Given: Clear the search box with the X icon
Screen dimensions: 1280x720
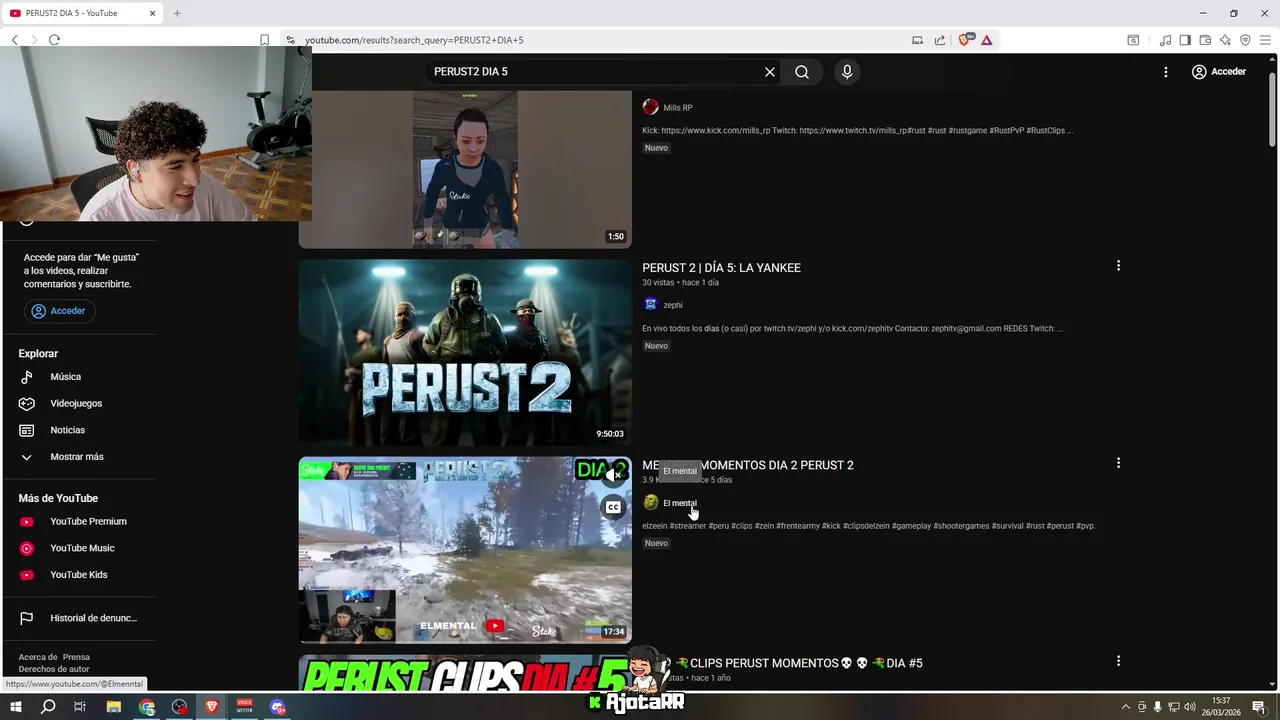Looking at the screenshot, I should [x=770, y=72].
